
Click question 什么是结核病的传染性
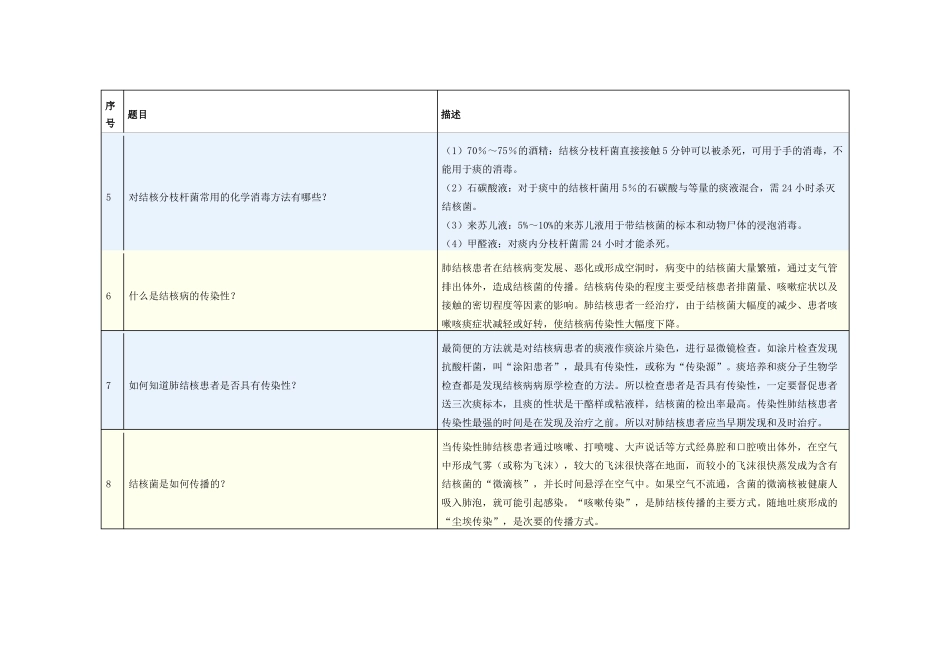(182, 296)
